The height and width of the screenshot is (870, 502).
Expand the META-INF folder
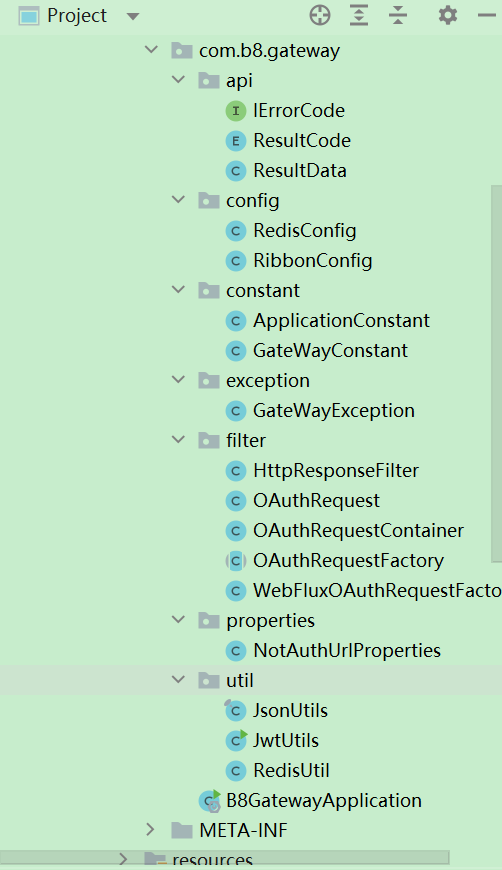click(x=150, y=830)
